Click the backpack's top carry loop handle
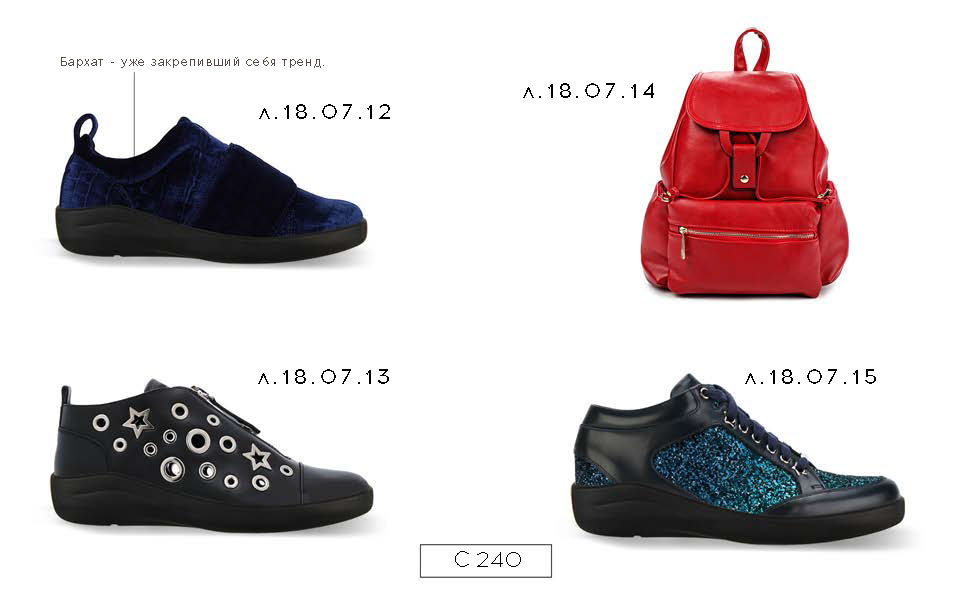The image size is (960, 600). pos(751,50)
